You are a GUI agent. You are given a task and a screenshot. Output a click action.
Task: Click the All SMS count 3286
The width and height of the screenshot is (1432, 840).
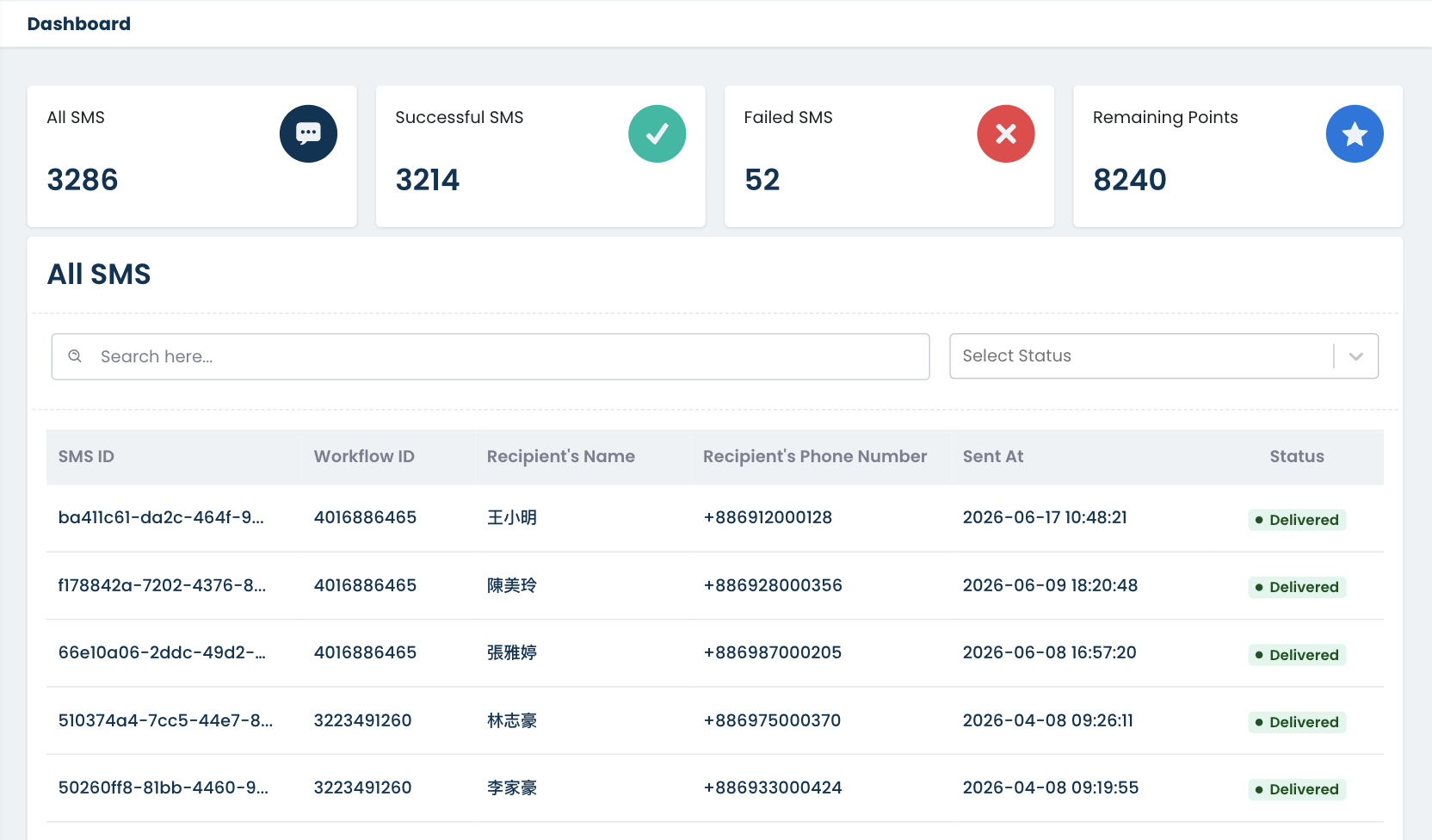point(82,180)
